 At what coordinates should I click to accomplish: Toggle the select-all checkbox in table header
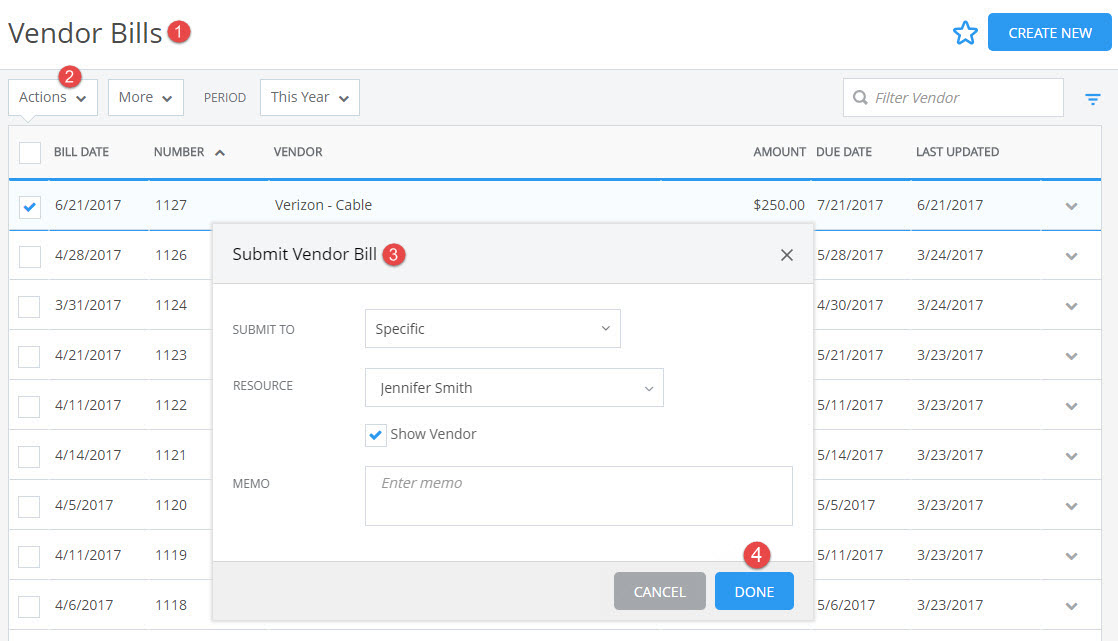tap(30, 152)
